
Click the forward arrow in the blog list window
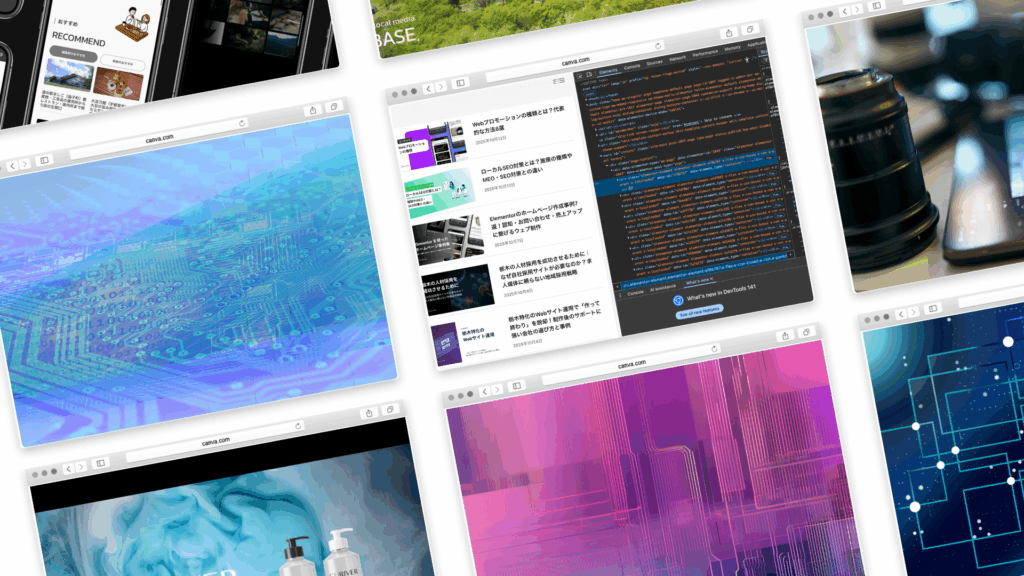[x=439, y=87]
